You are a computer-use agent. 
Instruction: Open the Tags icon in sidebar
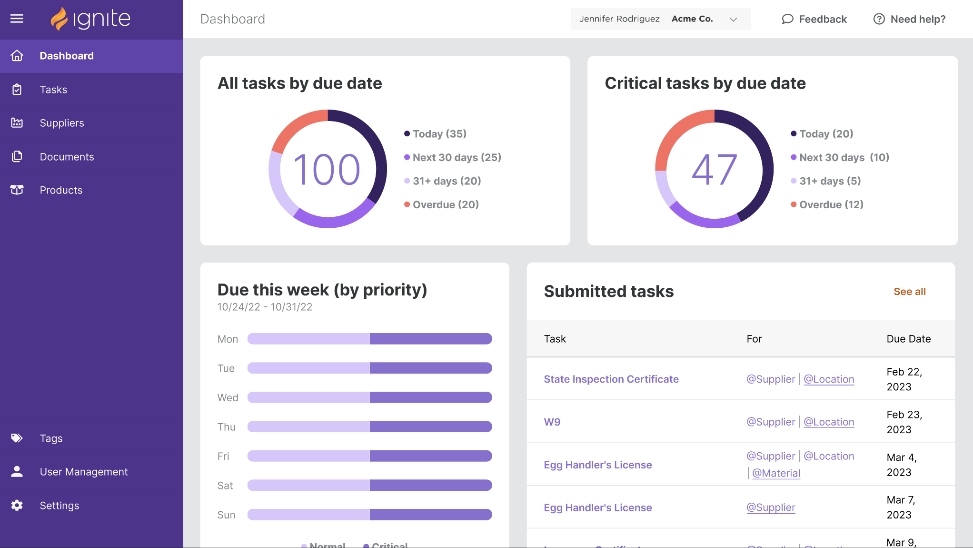pyautogui.click(x=17, y=438)
